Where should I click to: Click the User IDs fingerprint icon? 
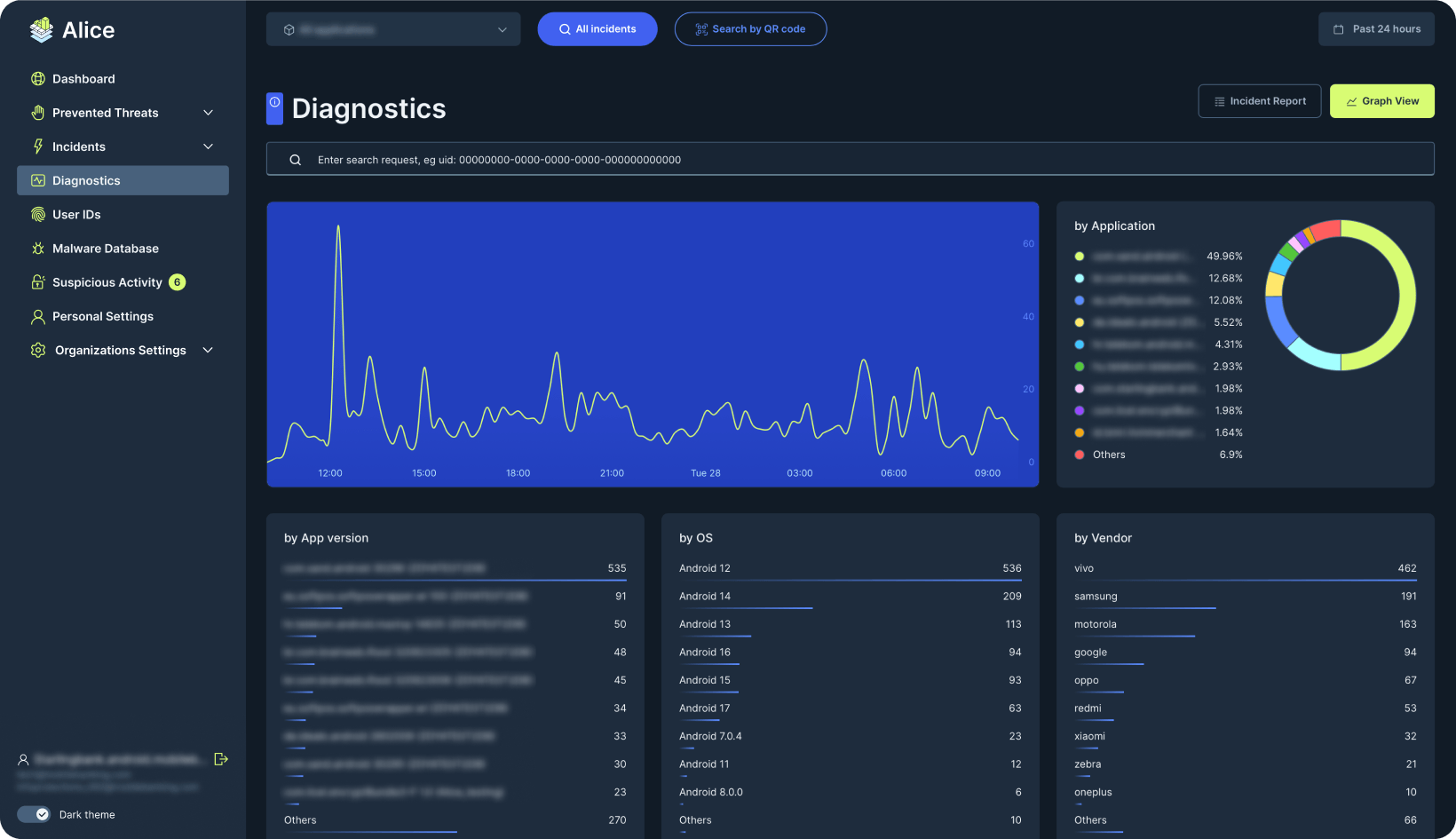[38, 215]
